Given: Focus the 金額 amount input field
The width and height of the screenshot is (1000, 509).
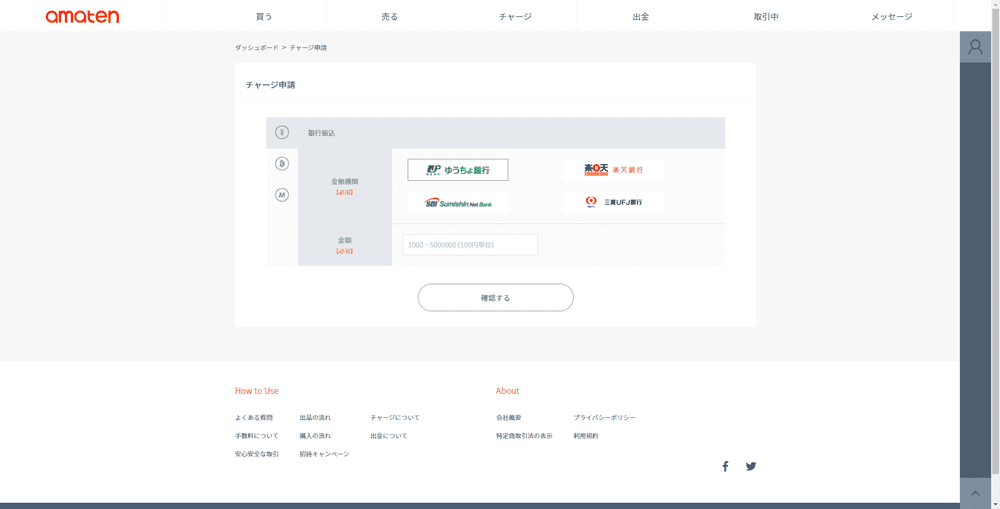Looking at the screenshot, I should click(x=469, y=245).
